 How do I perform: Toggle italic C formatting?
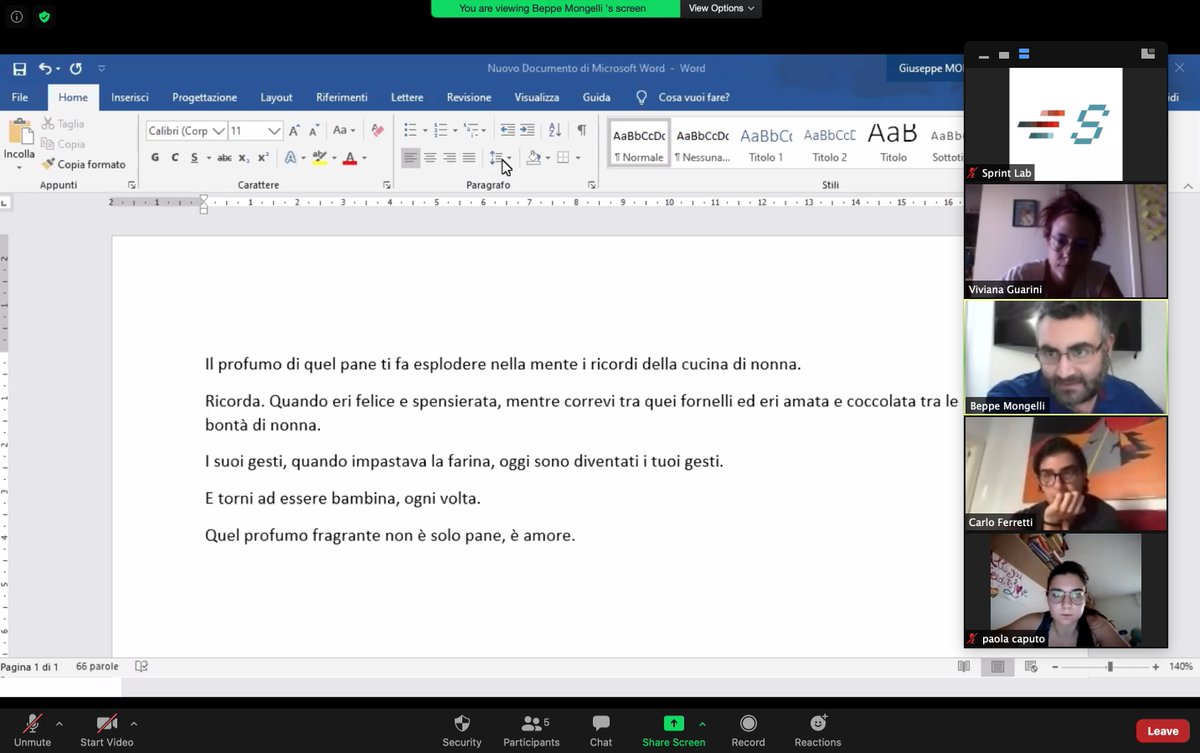pos(175,158)
